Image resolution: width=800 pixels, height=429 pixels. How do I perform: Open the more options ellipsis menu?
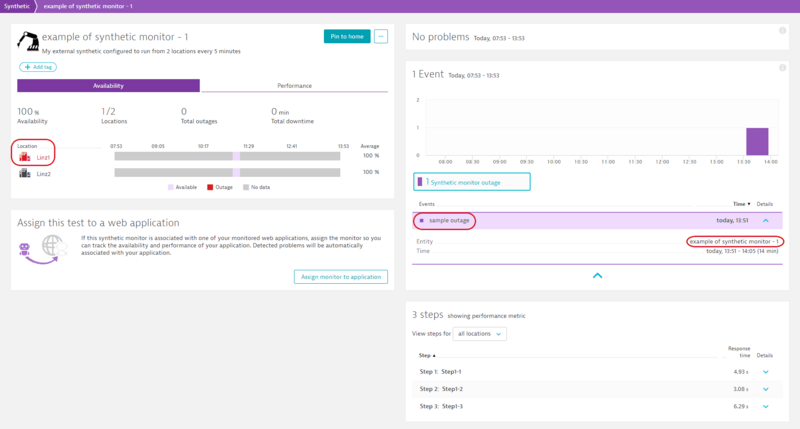tap(381, 37)
